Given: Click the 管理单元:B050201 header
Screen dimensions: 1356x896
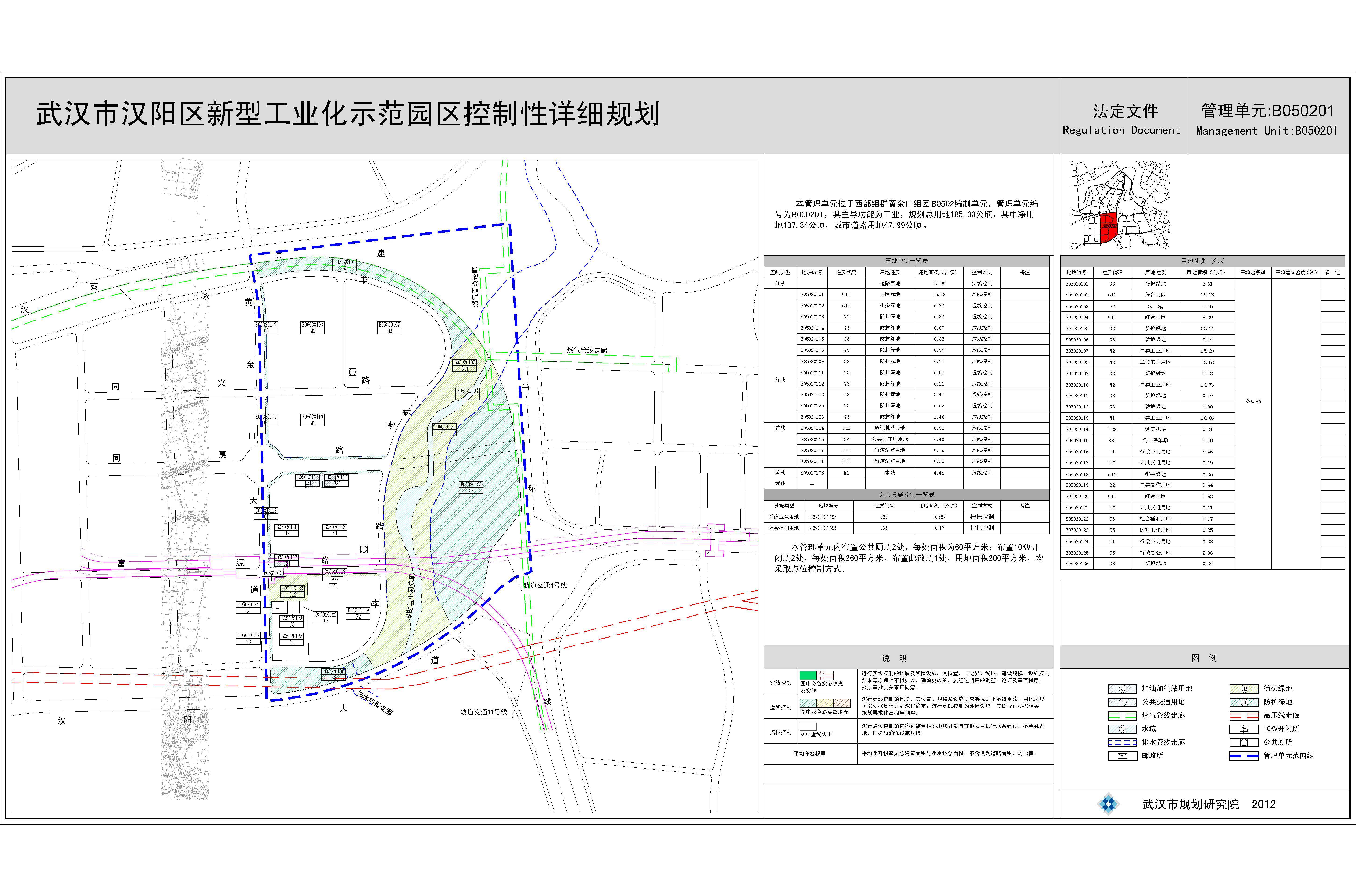Looking at the screenshot, I should (1267, 119).
